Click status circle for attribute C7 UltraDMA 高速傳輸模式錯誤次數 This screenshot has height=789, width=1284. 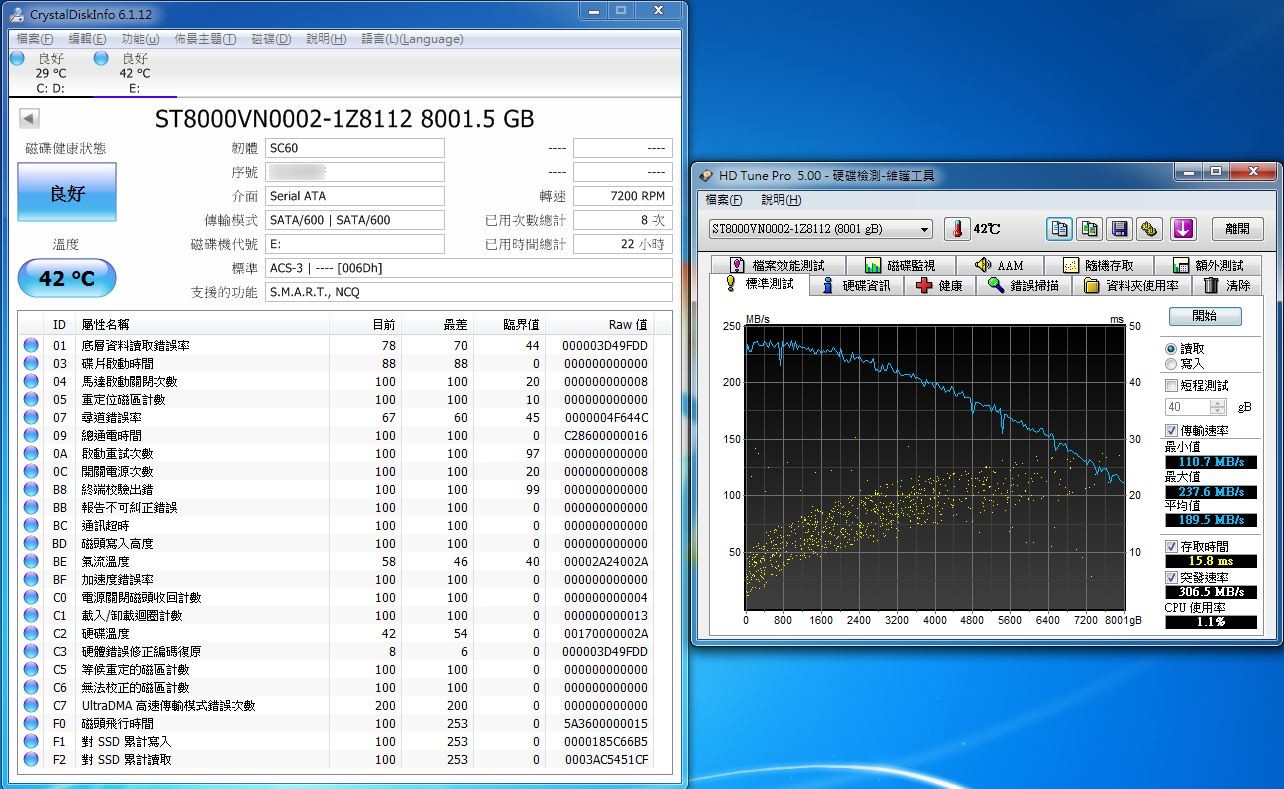(31, 705)
